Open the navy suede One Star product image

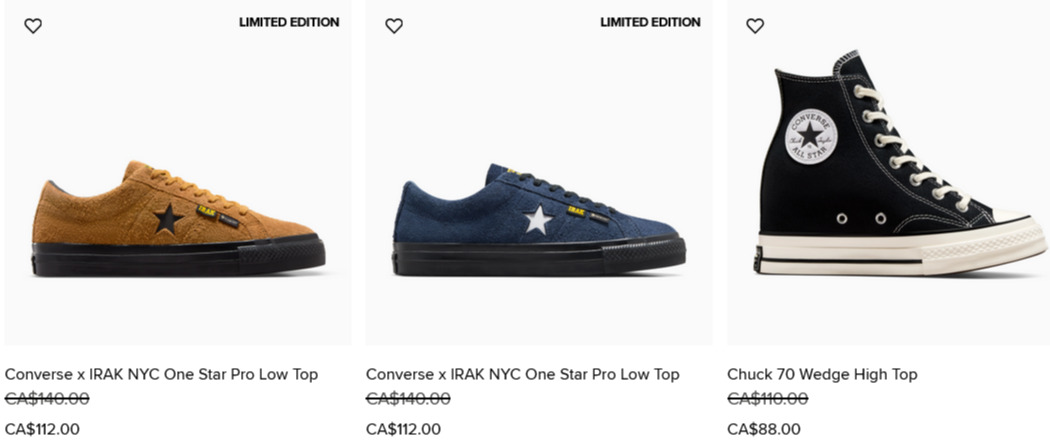538,222
